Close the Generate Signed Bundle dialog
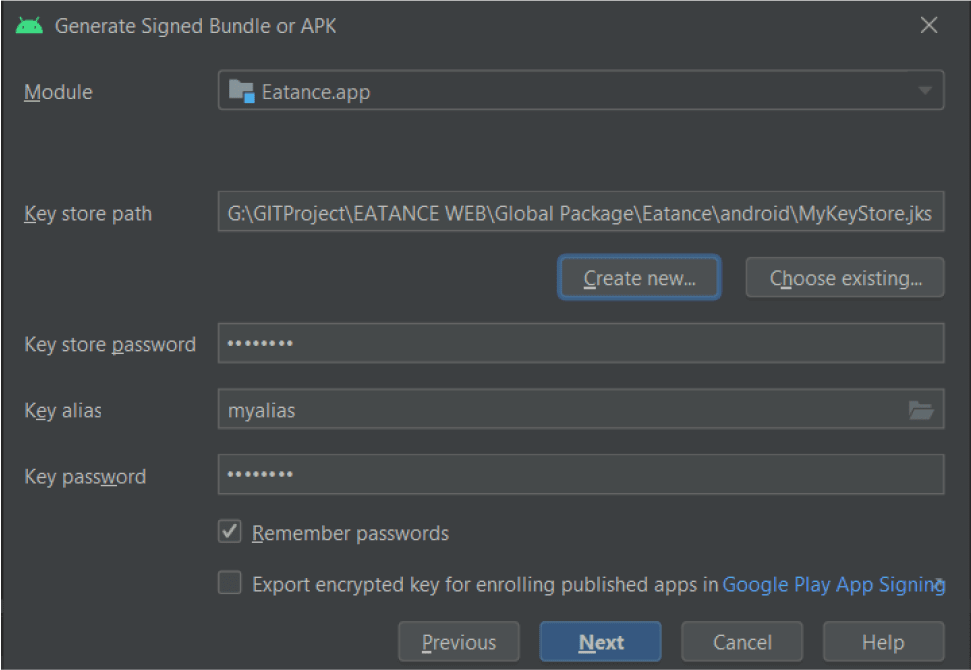Image resolution: width=971 pixels, height=670 pixels. click(929, 26)
